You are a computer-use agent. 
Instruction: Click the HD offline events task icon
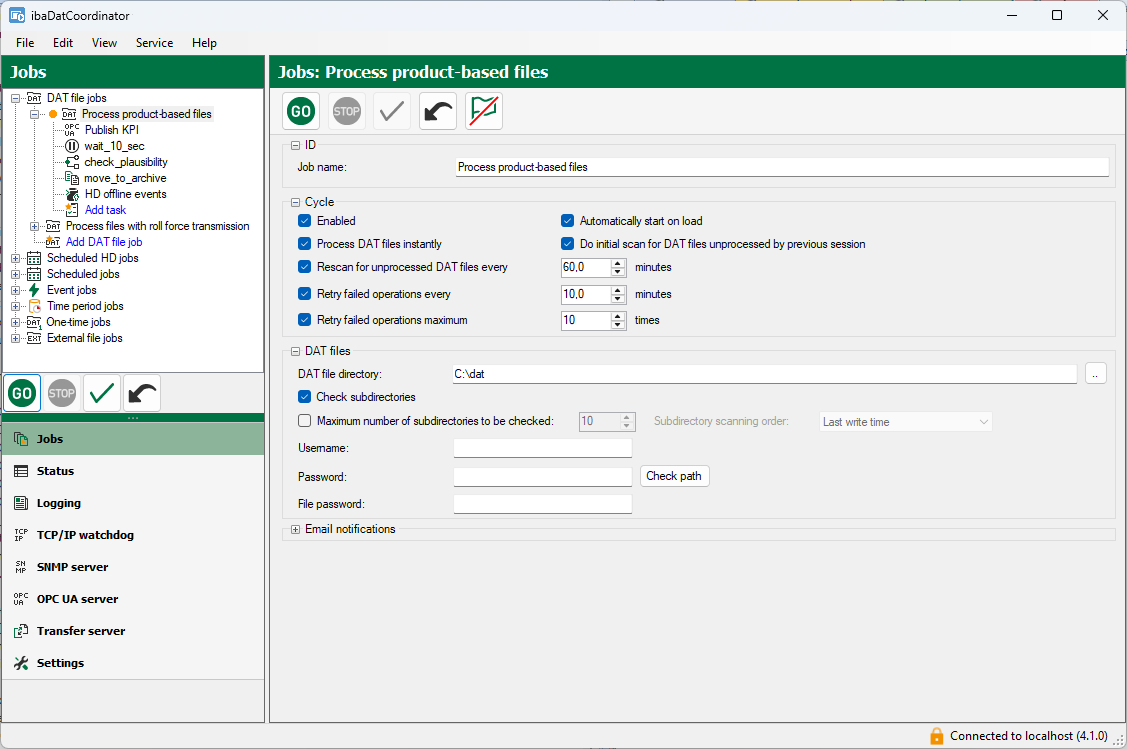point(72,194)
